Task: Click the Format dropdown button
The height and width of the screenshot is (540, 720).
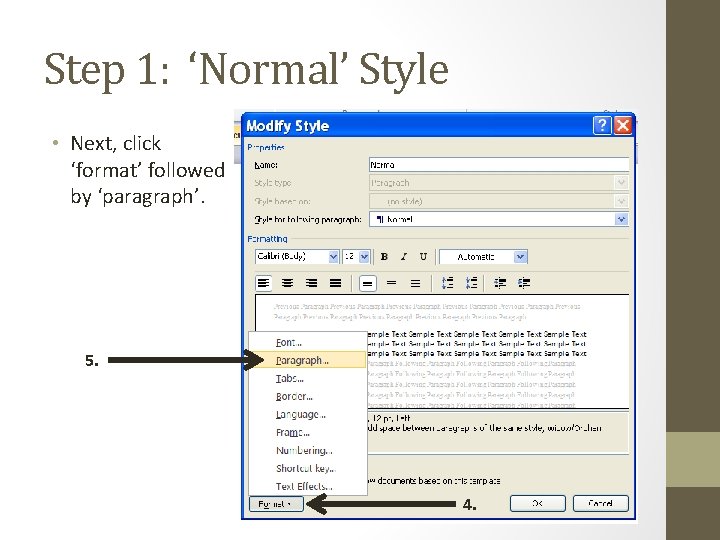Action: pyautogui.click(x=276, y=504)
